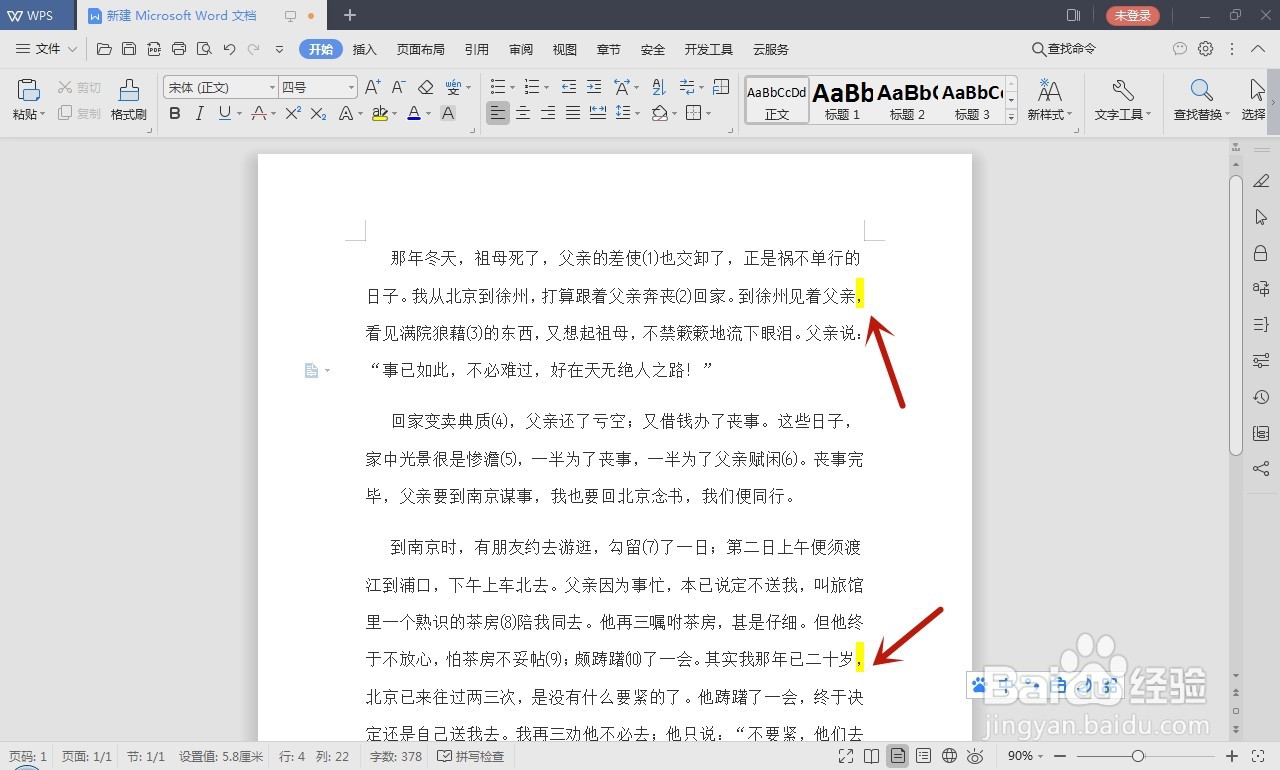Open Print Preview icon
The width and height of the screenshot is (1280, 770).
(x=204, y=49)
